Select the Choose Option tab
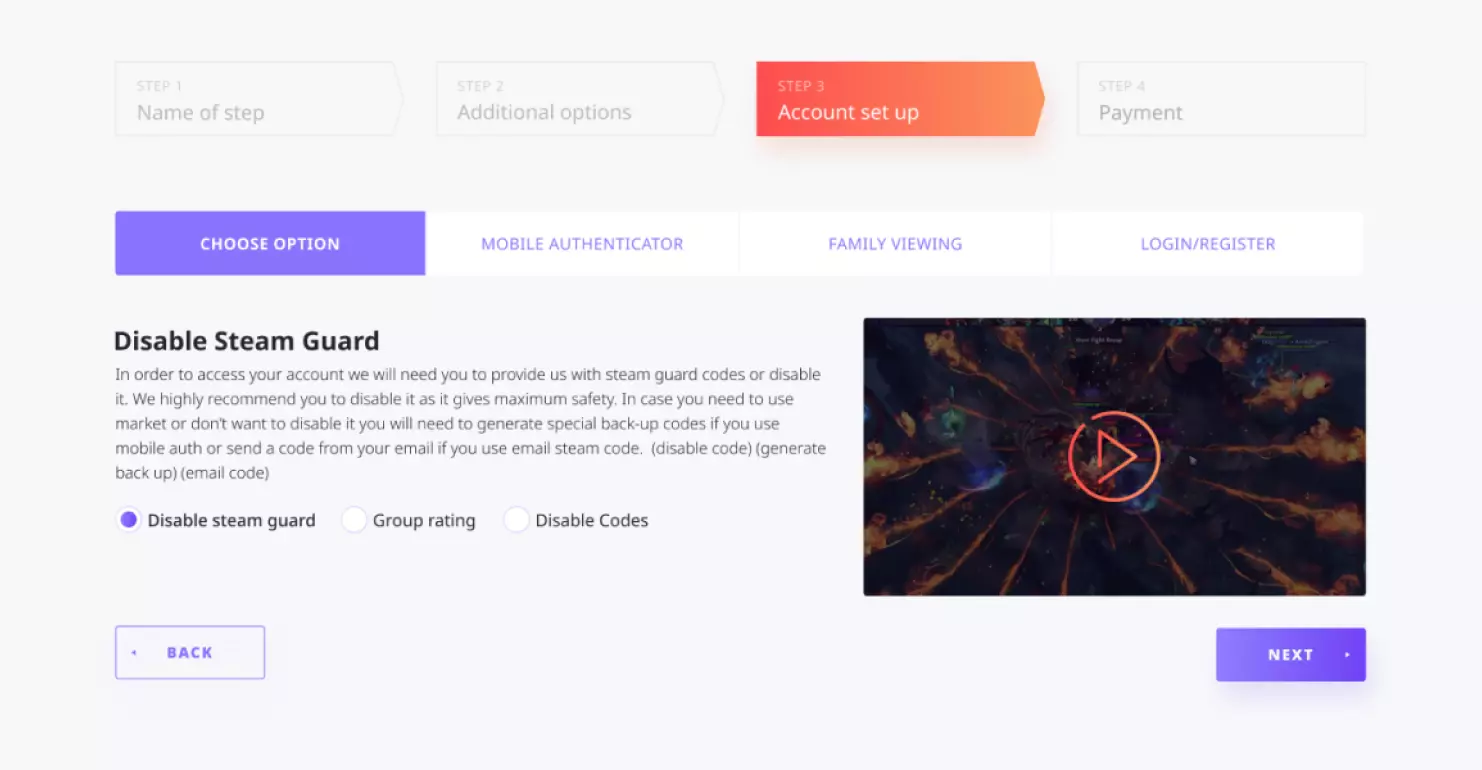The width and height of the screenshot is (1482, 770). pyautogui.click(x=270, y=244)
